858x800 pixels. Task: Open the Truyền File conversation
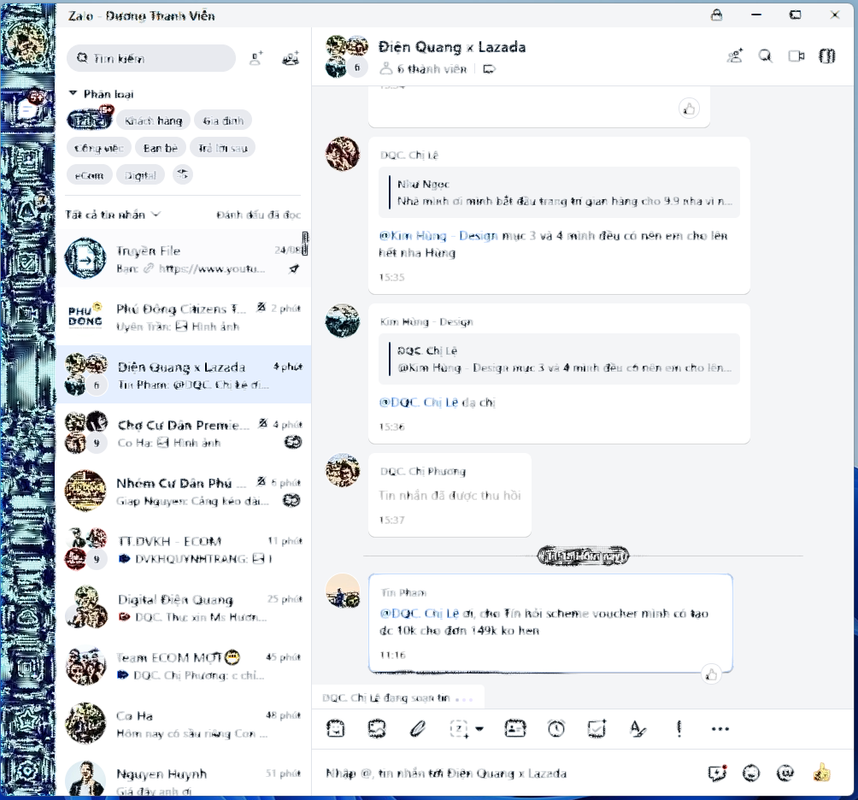pos(183,258)
